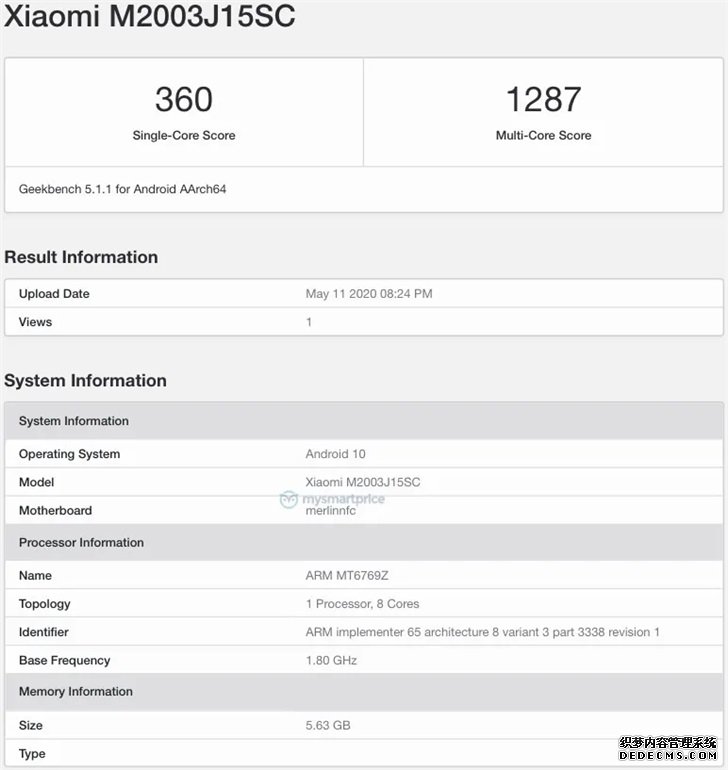Select the multi-core score 1287

click(543, 99)
